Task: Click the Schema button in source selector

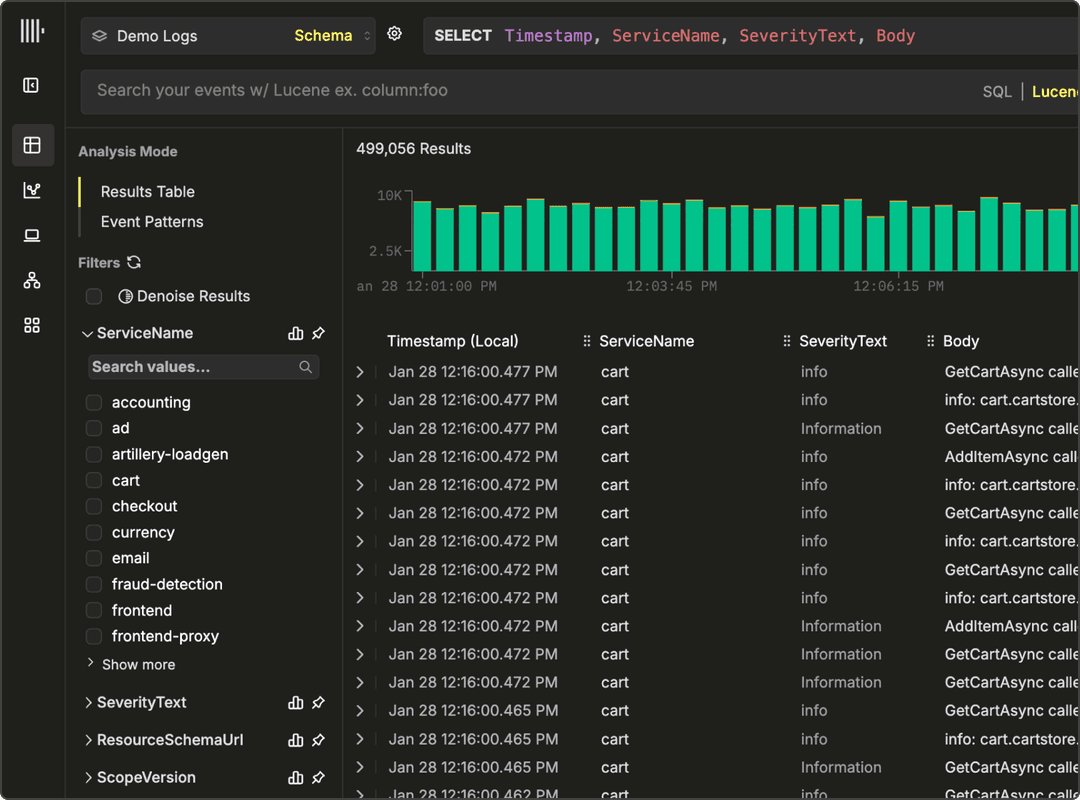Action: (x=323, y=36)
